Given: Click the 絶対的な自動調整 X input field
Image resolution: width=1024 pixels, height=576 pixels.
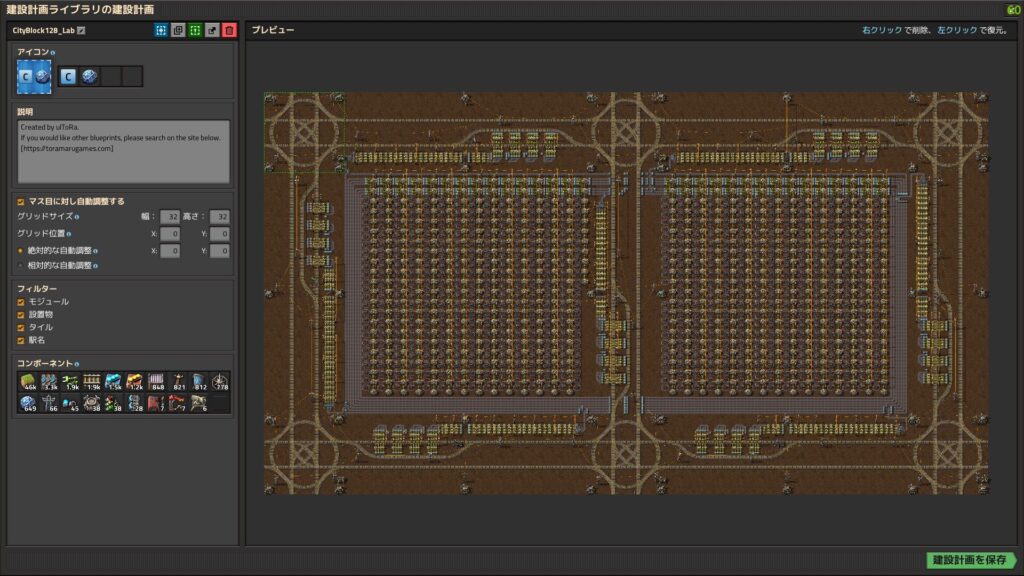Looking at the screenshot, I should coord(170,251).
